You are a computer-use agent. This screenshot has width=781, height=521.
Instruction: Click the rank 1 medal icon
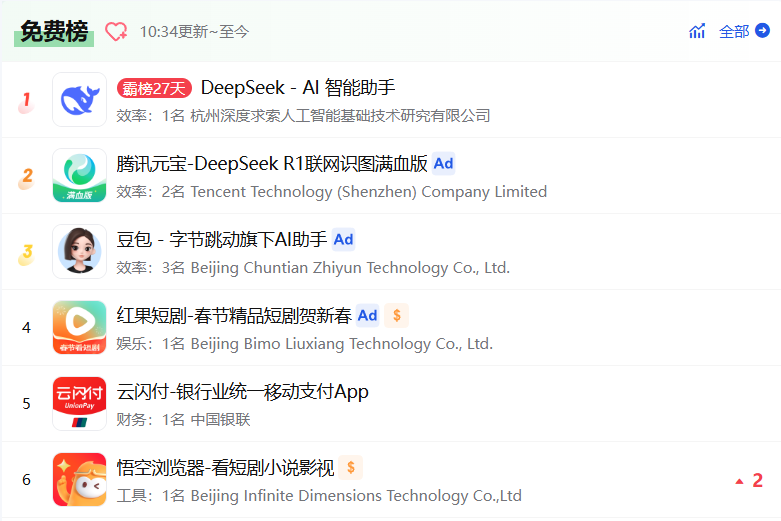point(26,101)
